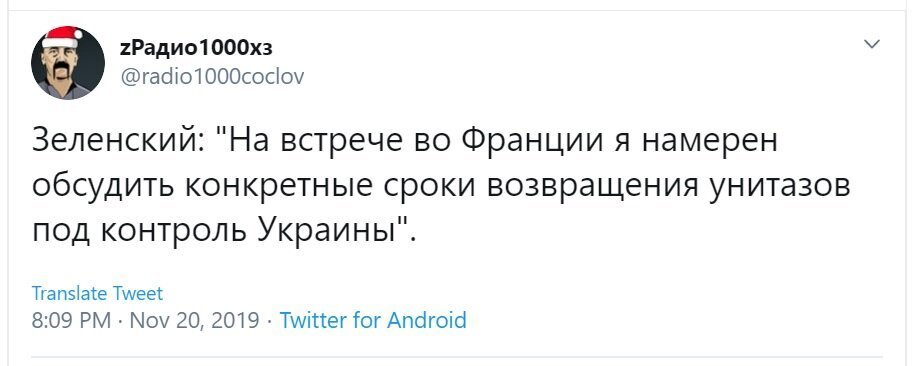
Task: Open the zРадио1000хз profile avatar
Action: [x=67, y=63]
